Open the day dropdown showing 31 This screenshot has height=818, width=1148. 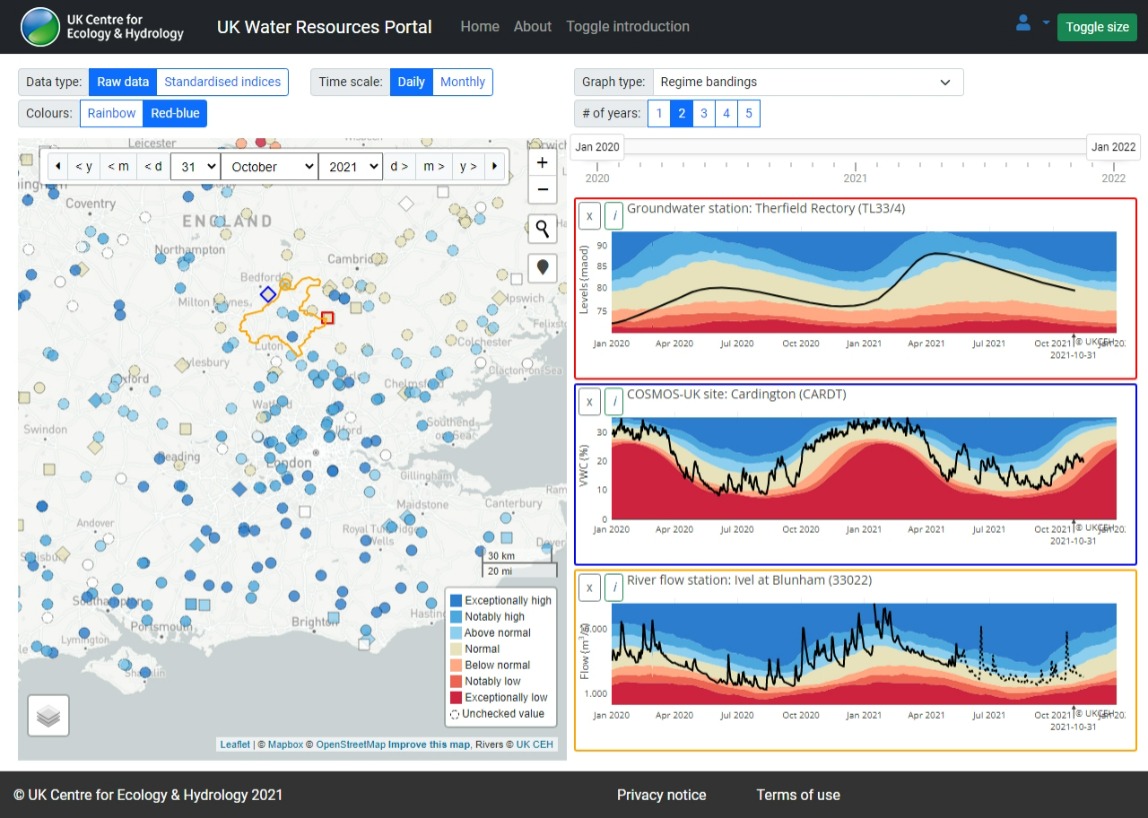click(195, 166)
